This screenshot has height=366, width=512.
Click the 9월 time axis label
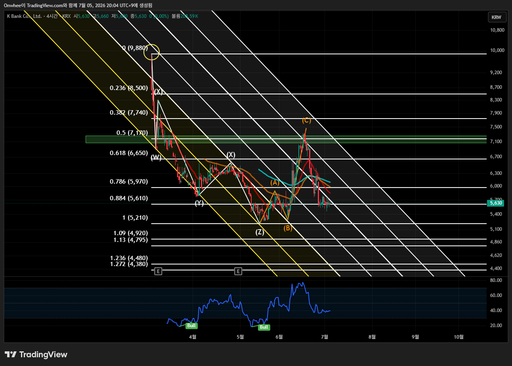tap(415, 337)
